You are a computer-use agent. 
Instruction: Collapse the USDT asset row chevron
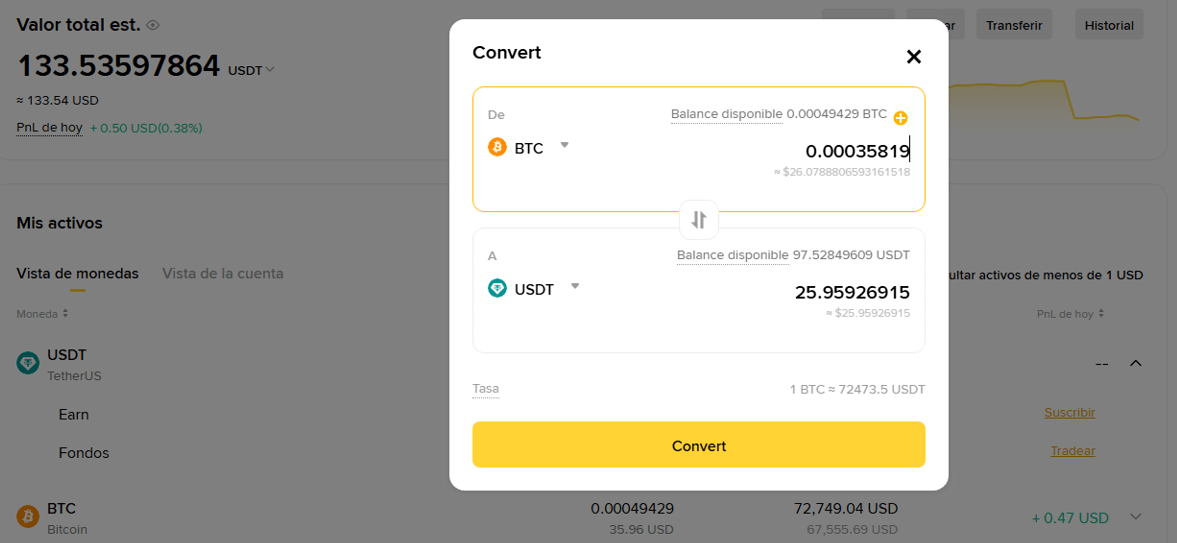tap(1135, 363)
